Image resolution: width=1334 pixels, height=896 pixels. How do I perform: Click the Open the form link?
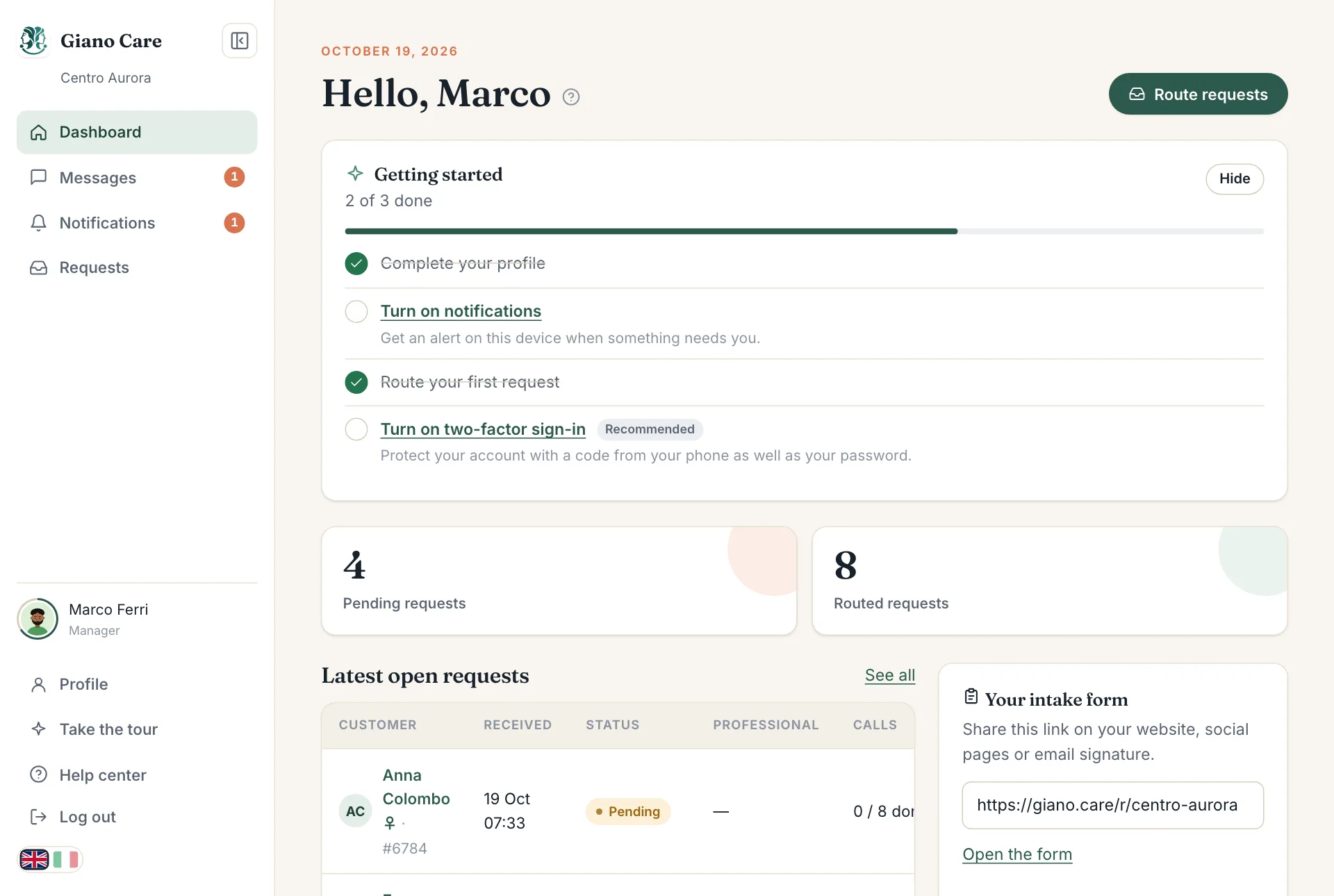[1017, 854]
